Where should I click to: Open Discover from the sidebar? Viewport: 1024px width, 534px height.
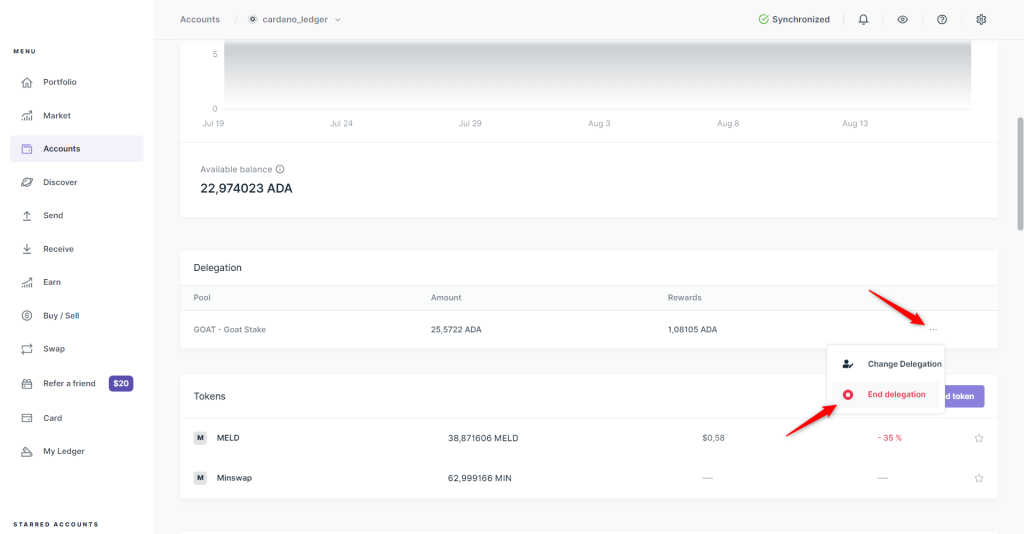point(59,182)
